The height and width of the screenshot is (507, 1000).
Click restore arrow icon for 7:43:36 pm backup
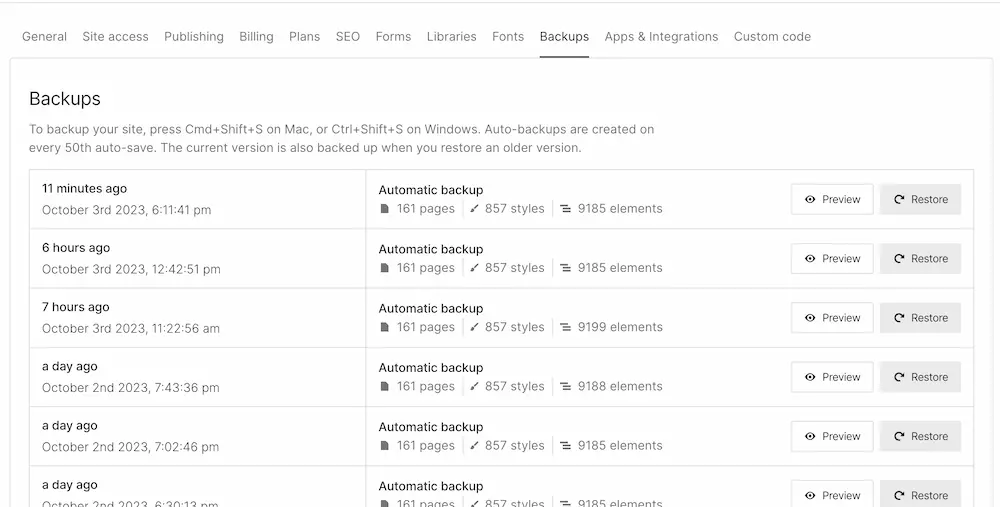point(899,377)
